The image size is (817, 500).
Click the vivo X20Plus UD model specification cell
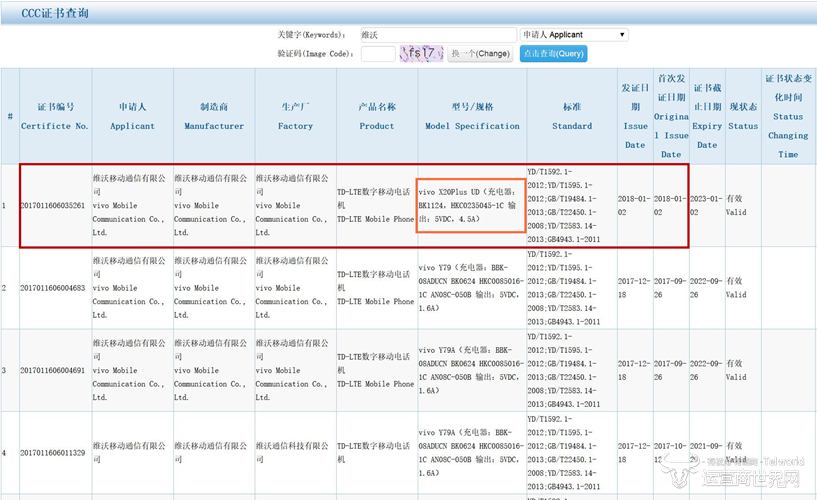(470, 205)
